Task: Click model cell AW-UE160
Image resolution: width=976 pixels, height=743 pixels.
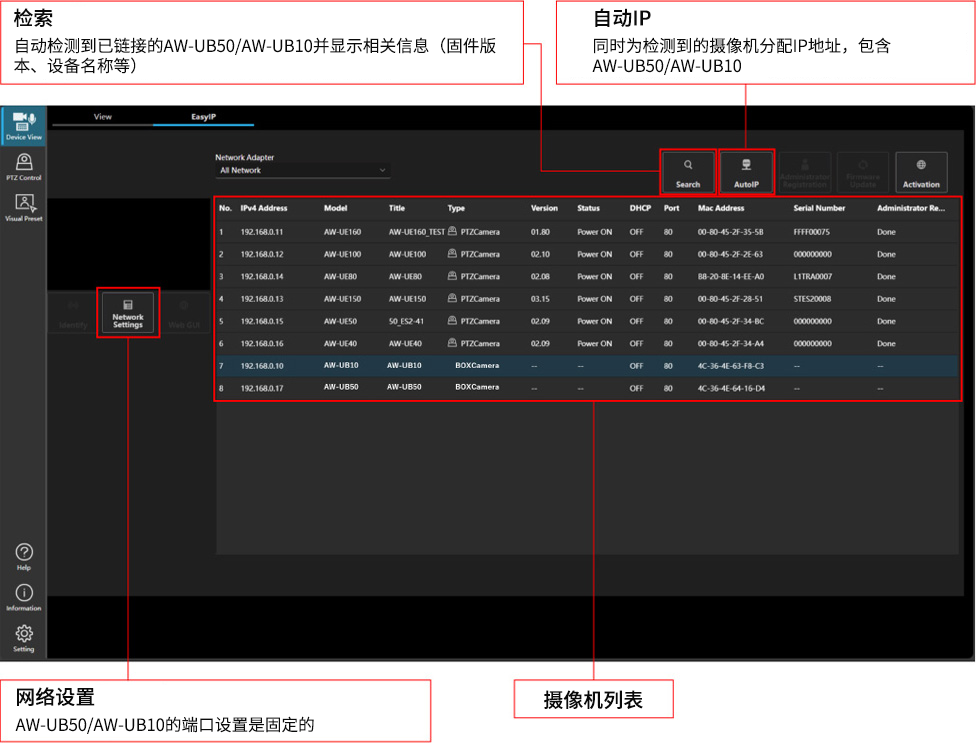Action: (x=342, y=231)
